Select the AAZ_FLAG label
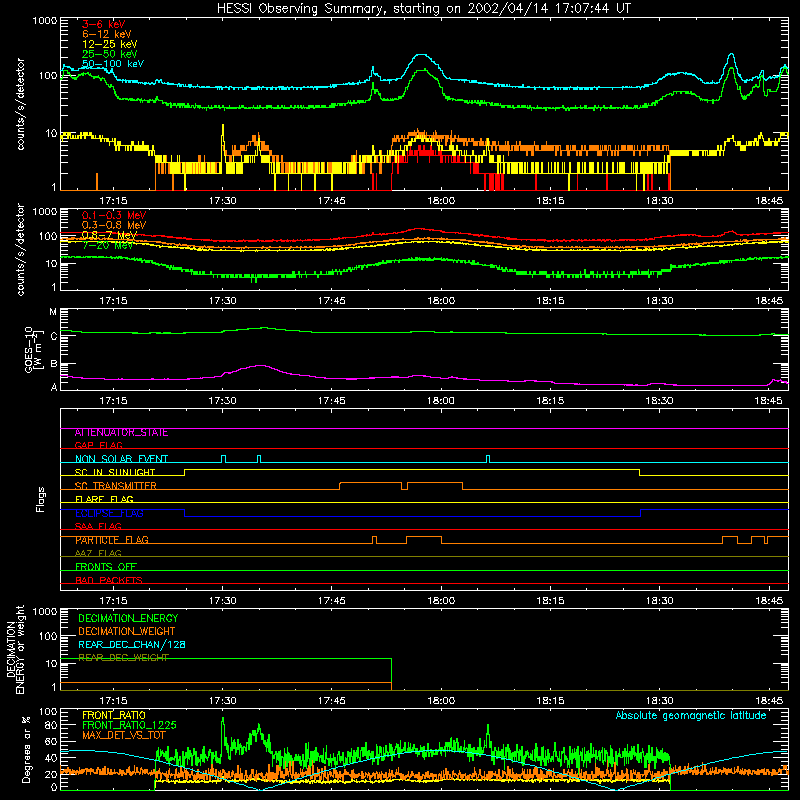Viewport: 800px width, 800px height. [98, 553]
